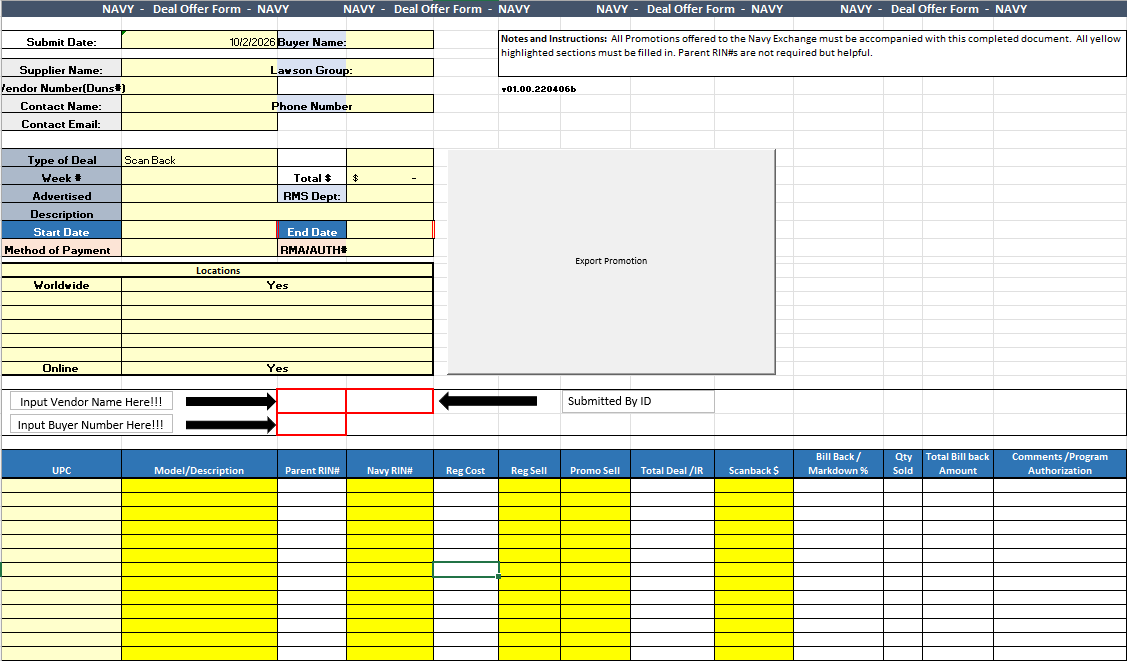1127x661 pixels.
Task: Click the Reg Cost column header
Action: (466, 464)
